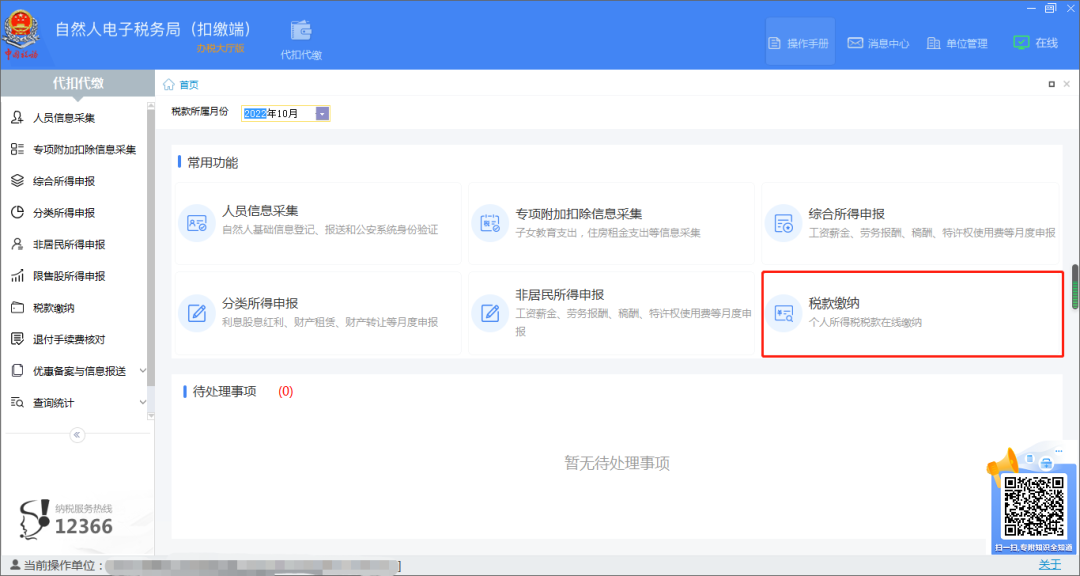Click the 在线 status monitor icon
Screen dimensions: 1080x576
pos(1021,43)
